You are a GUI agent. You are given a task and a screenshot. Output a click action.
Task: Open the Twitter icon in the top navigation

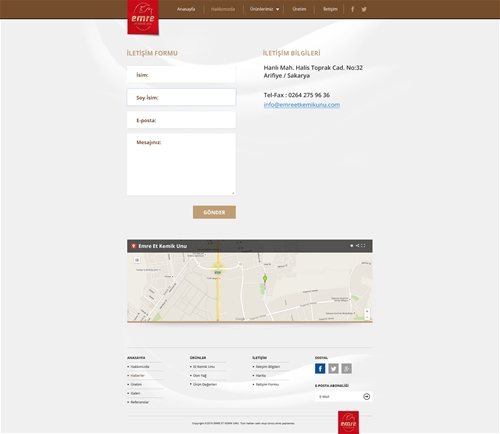(364, 9)
